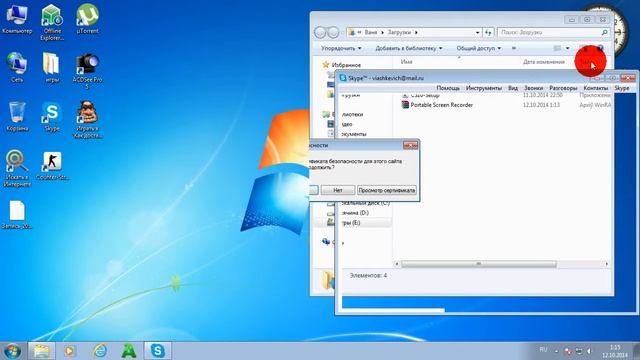Sort files by the Дата изменения column
Viewport: 640px width, 360px height.
pyautogui.click(x=544, y=62)
